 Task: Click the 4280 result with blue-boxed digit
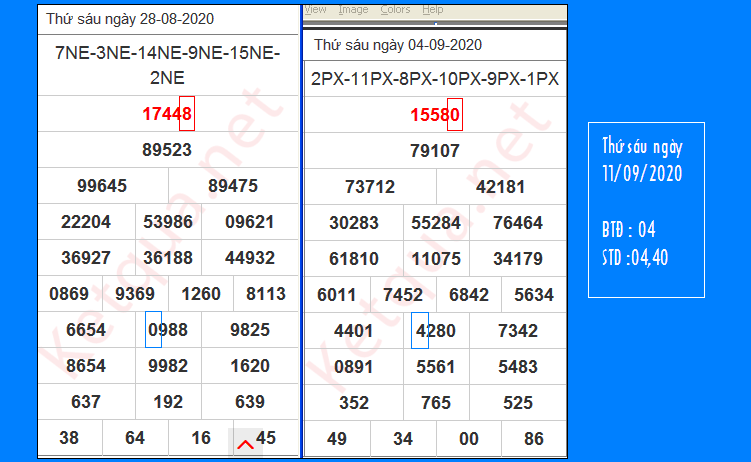click(435, 331)
